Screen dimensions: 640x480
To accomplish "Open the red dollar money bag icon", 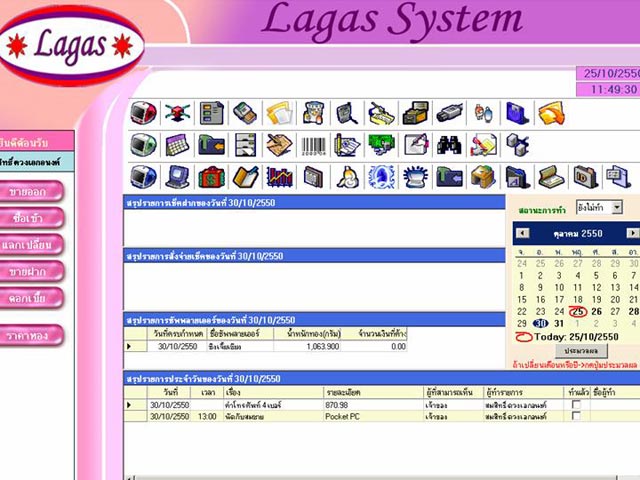I will point(211,177).
